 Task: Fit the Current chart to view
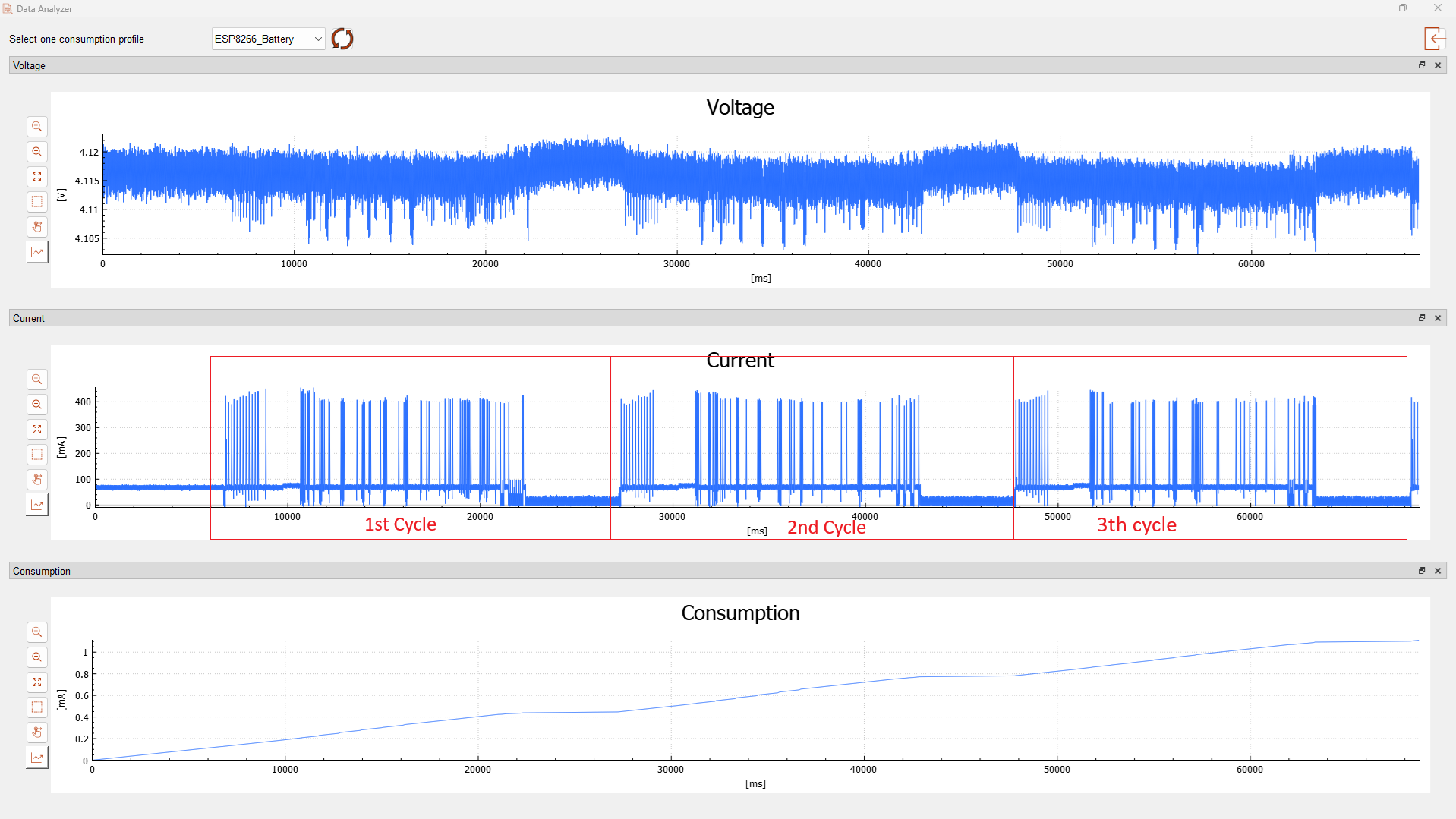pyautogui.click(x=36, y=430)
